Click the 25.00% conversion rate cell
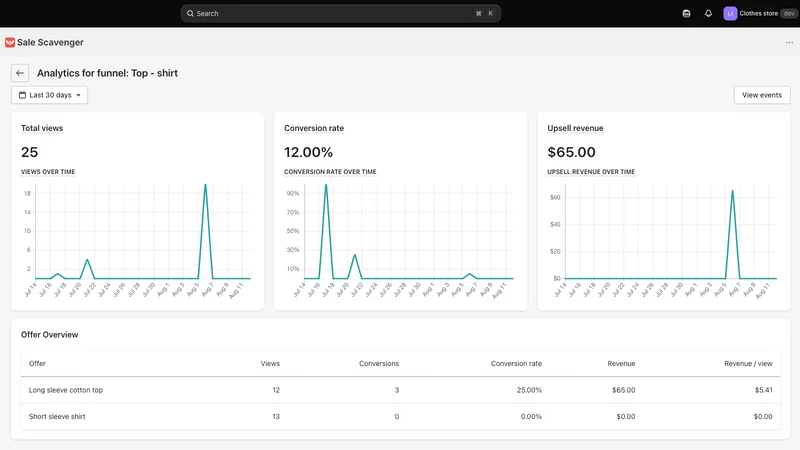 [x=529, y=390]
